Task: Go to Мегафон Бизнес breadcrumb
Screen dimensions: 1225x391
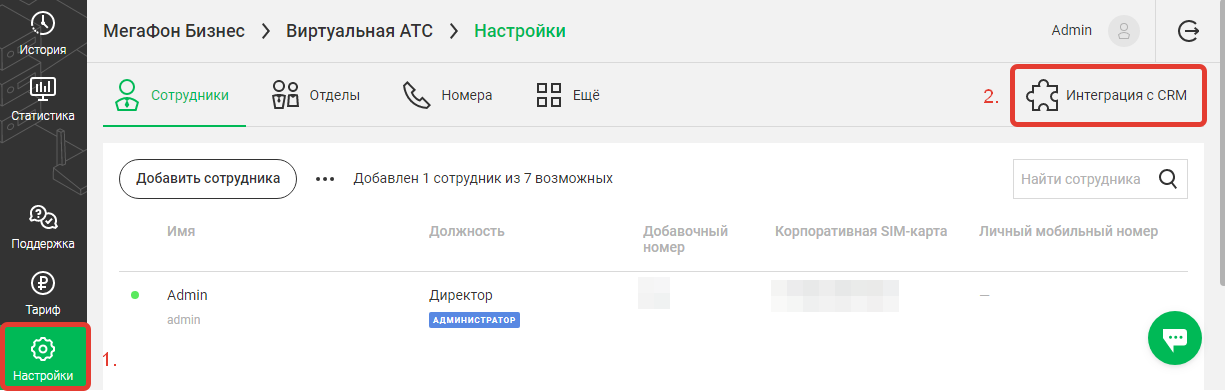Action: [x=174, y=31]
